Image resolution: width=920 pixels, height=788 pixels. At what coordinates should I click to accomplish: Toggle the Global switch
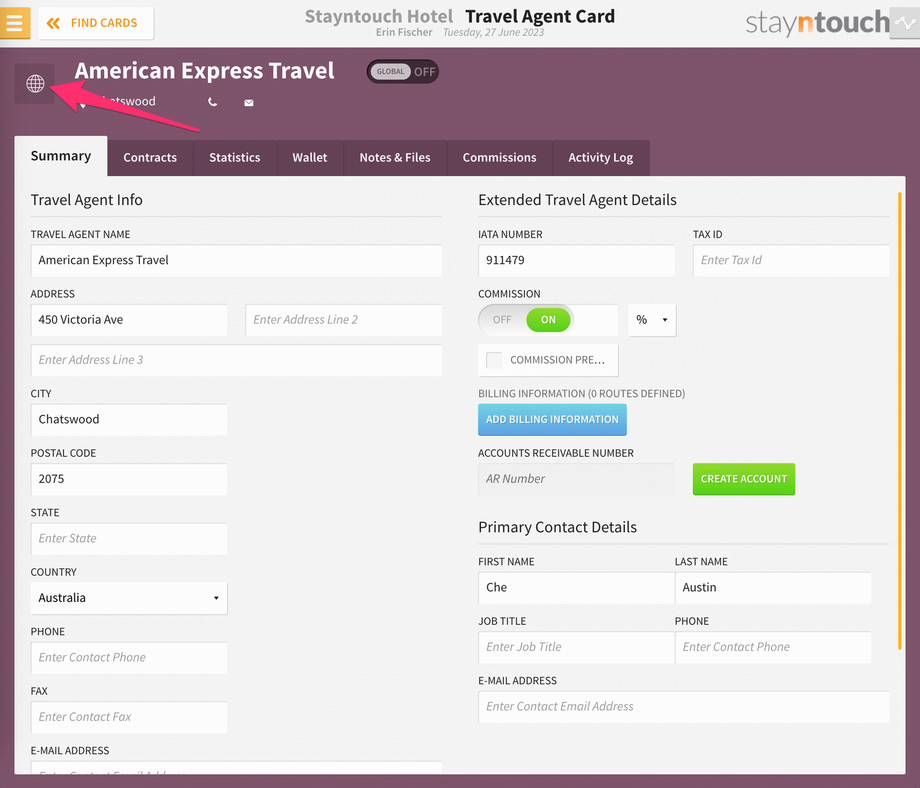[x=402, y=72]
